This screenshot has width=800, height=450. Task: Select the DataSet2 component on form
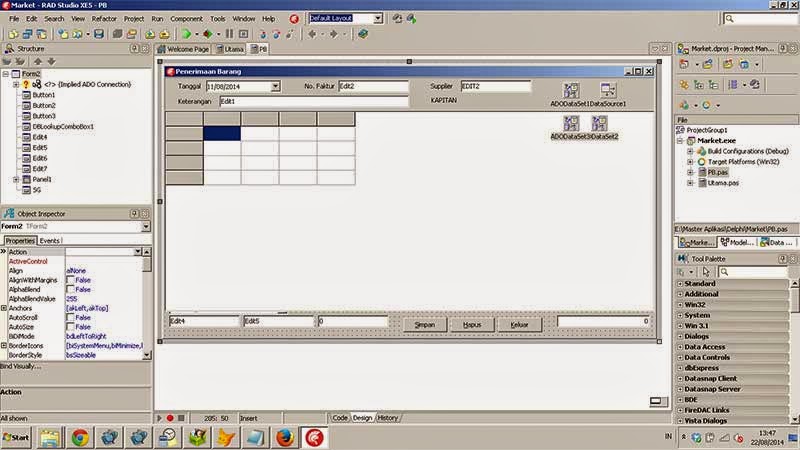click(x=599, y=123)
